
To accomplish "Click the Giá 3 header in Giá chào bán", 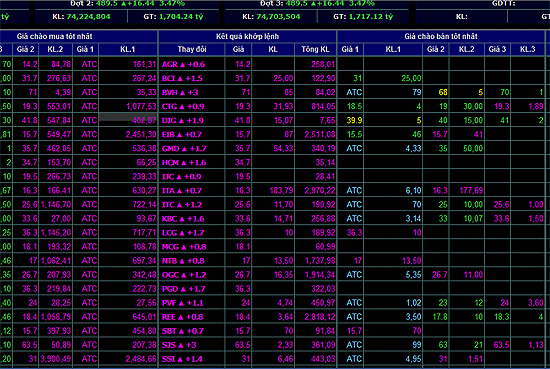I will 497,49.
